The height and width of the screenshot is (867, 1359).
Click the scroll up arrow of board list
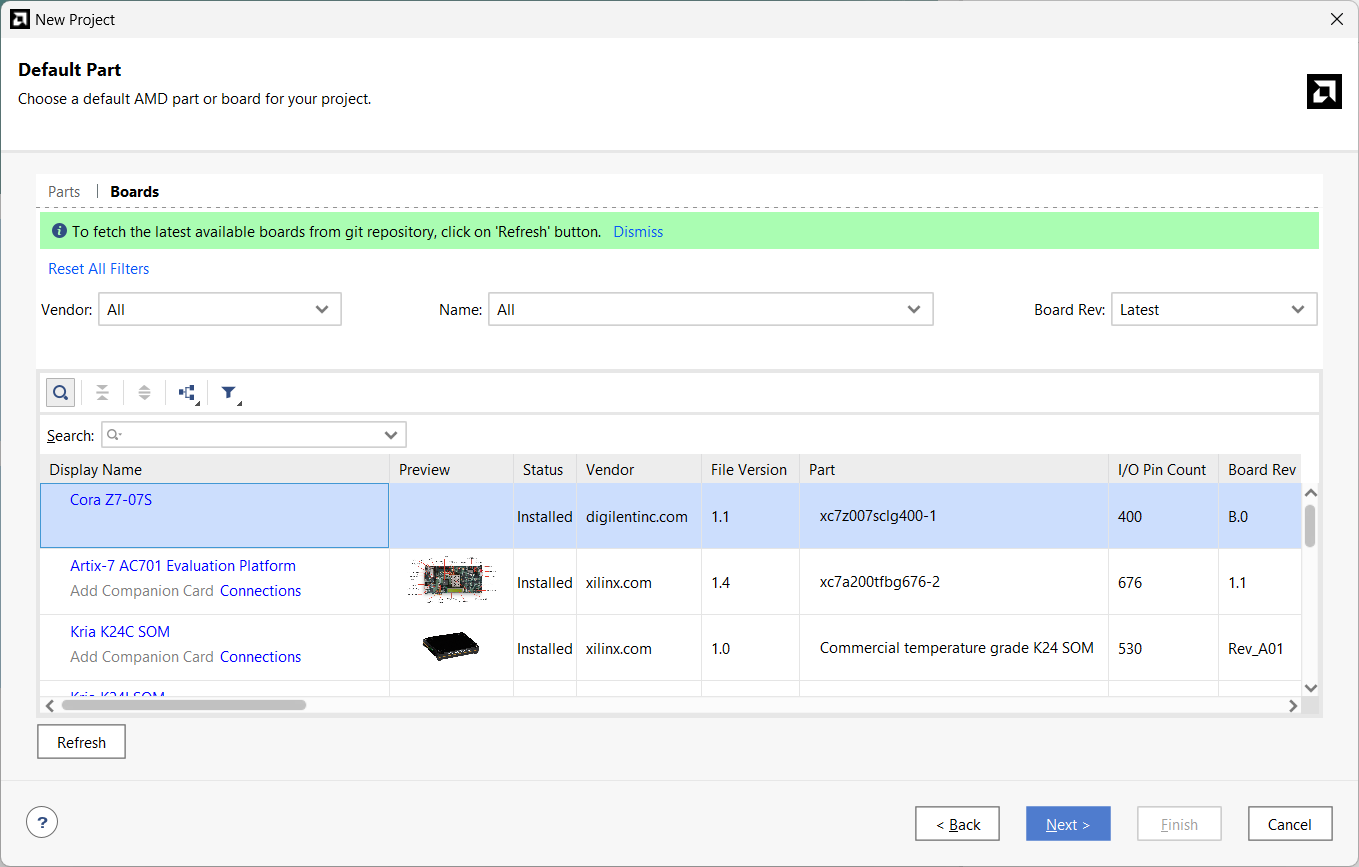point(1311,493)
